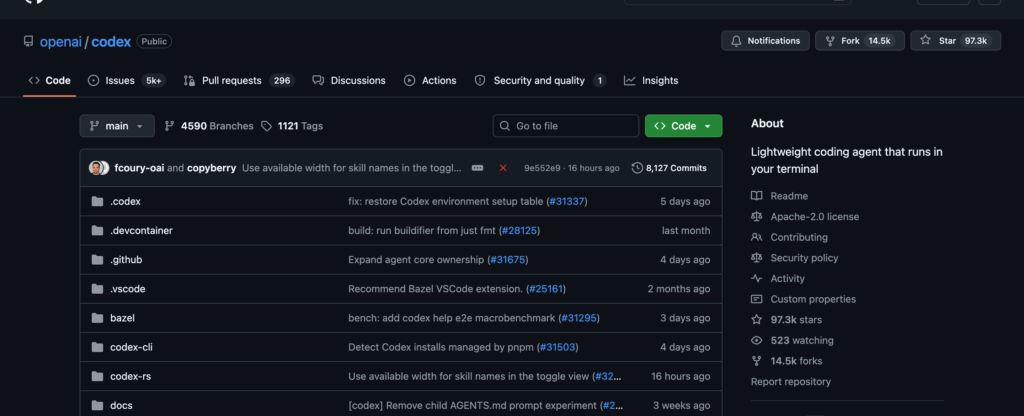Open the Custom properties link
This screenshot has height=416, width=1024.
pyautogui.click(x=804, y=299)
